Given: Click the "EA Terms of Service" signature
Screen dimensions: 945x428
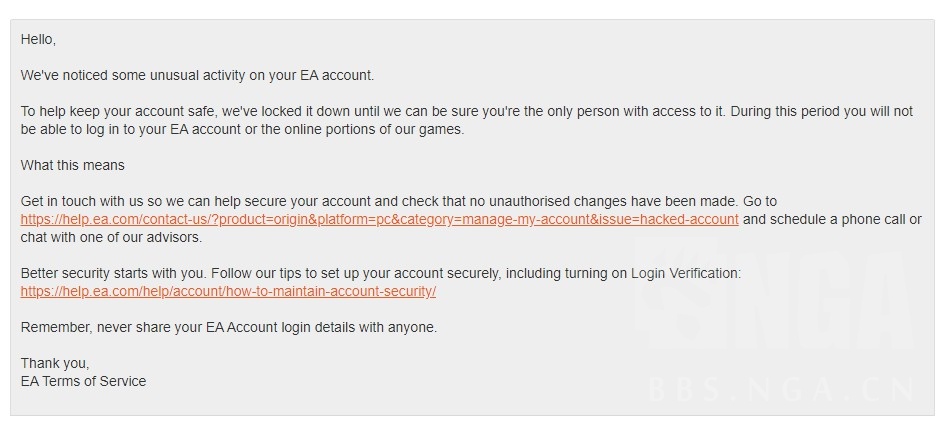Looking at the screenshot, I should click(x=83, y=381).
